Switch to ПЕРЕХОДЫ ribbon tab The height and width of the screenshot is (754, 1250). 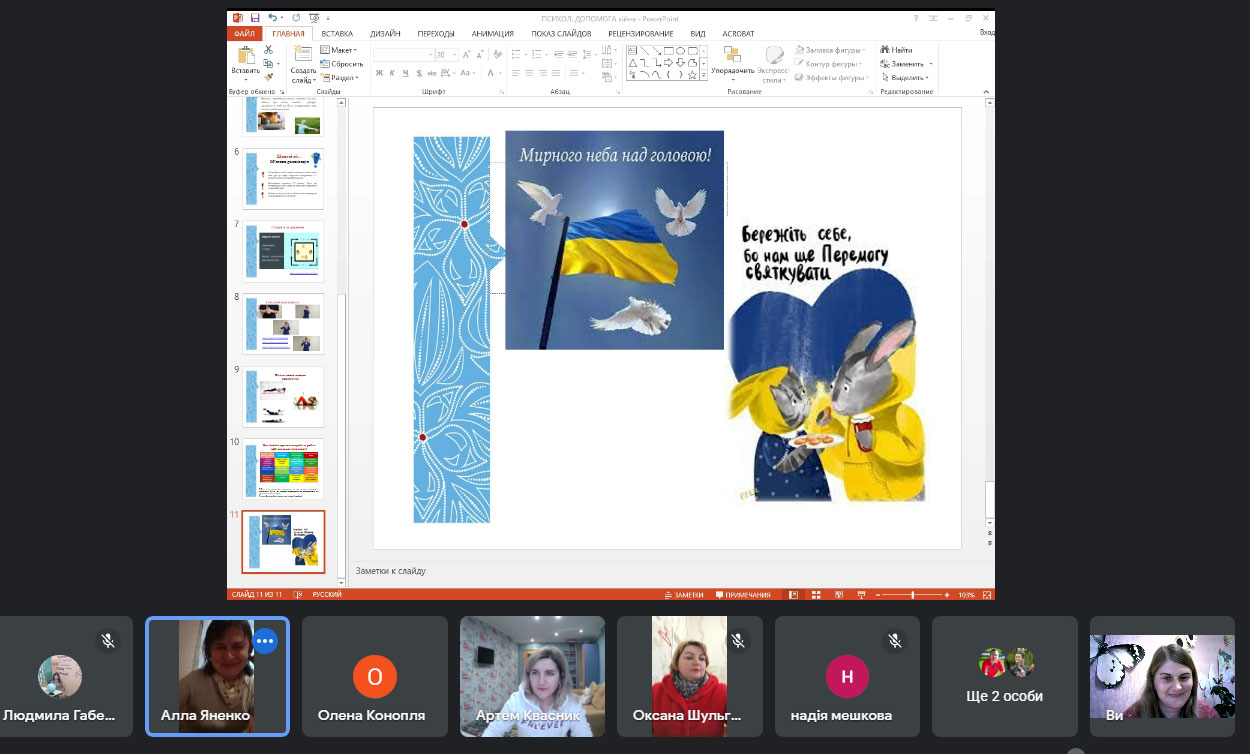(x=436, y=33)
